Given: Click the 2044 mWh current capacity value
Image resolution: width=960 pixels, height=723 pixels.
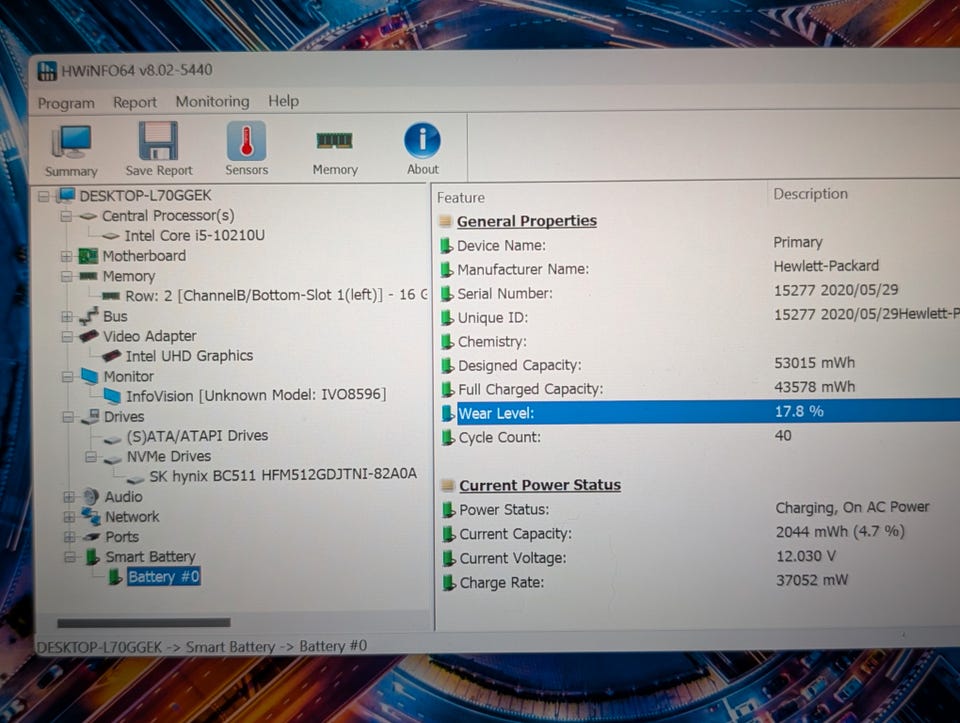Looking at the screenshot, I should [x=840, y=531].
